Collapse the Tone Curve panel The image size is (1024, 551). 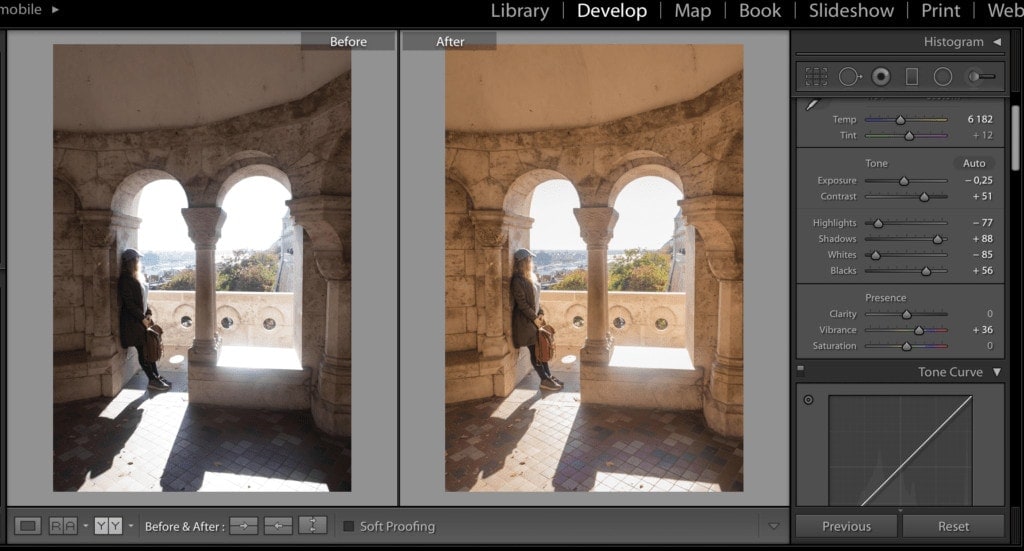(996, 372)
